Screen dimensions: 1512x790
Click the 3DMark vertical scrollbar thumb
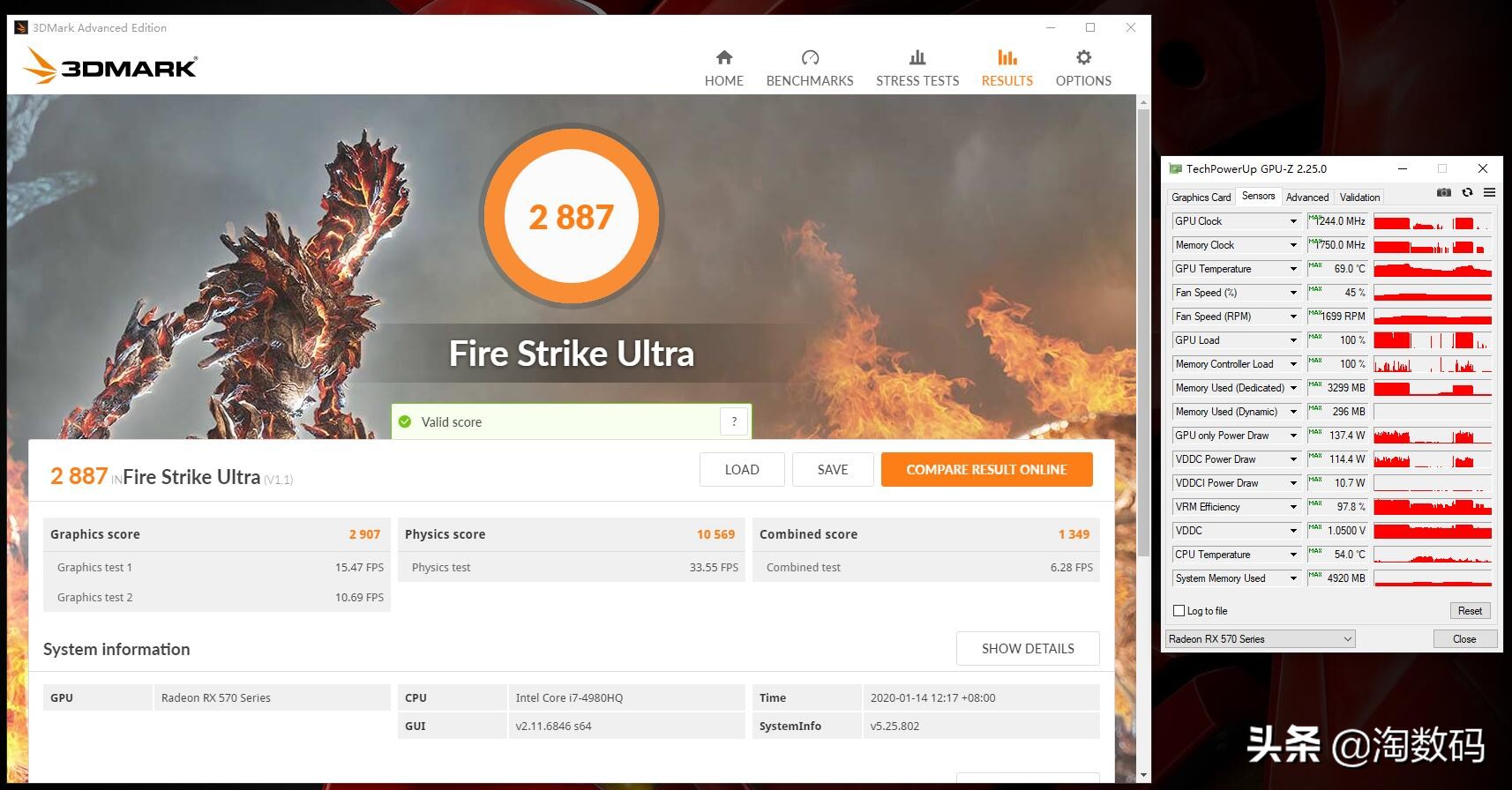(x=1143, y=332)
